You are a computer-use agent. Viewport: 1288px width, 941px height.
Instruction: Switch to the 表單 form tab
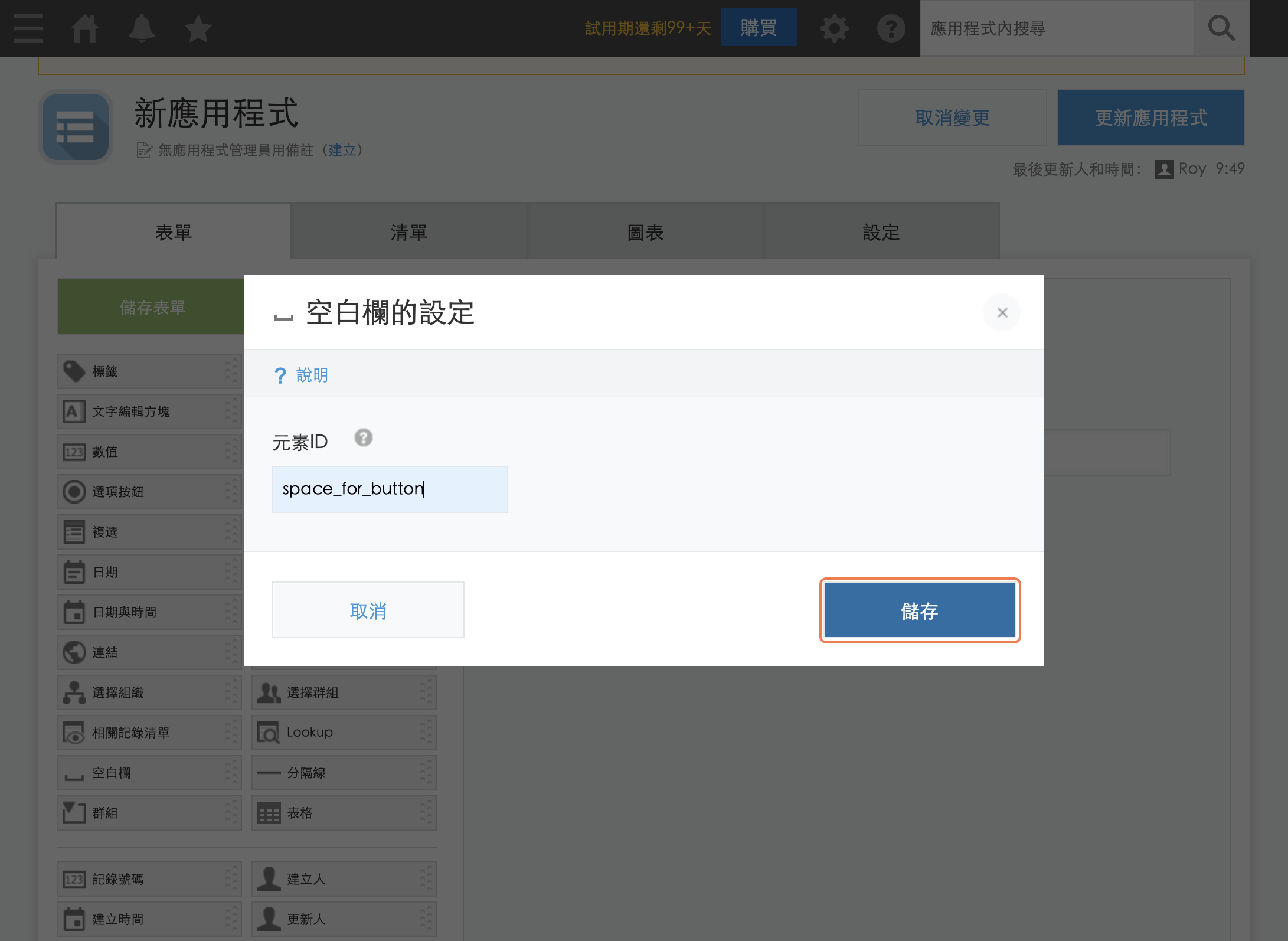[174, 232]
